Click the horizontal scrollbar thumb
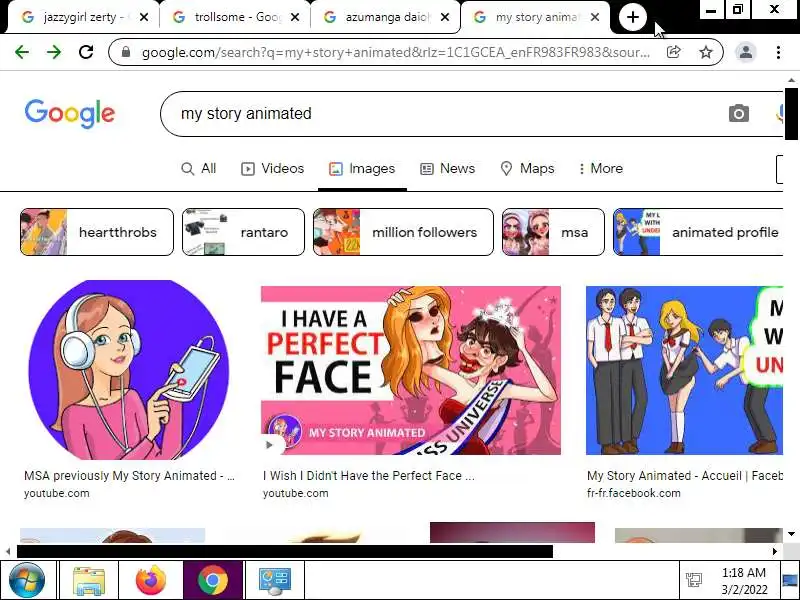Viewport: 800px width, 600px height. click(285, 551)
